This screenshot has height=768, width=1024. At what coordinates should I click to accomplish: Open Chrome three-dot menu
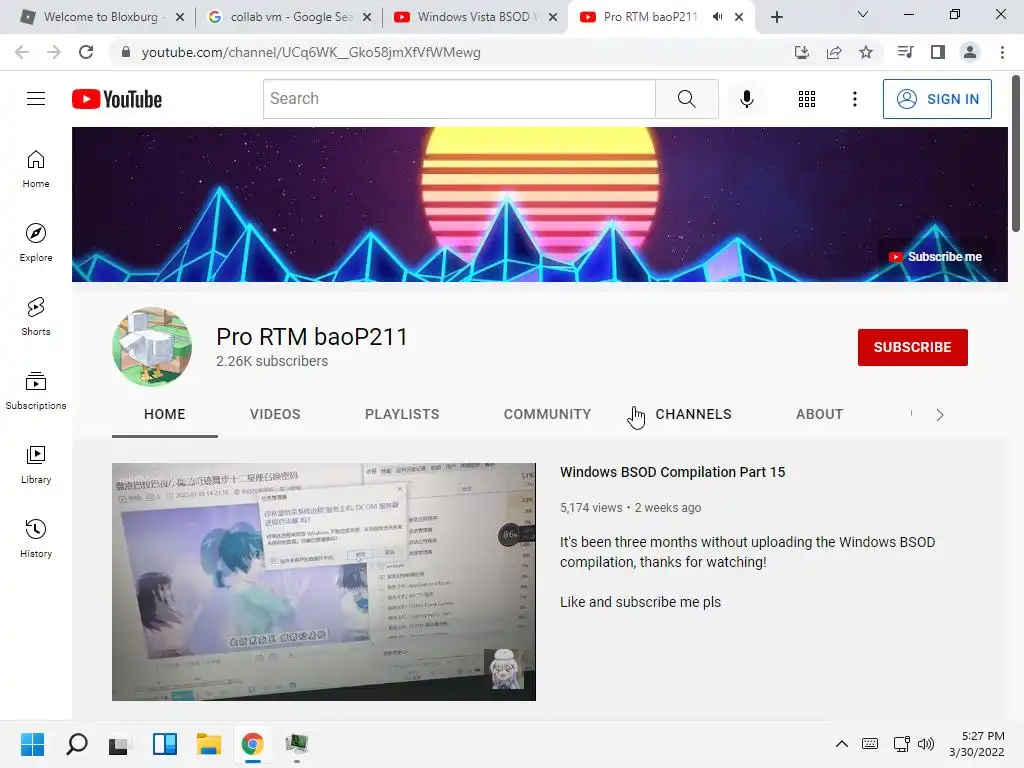(1002, 52)
